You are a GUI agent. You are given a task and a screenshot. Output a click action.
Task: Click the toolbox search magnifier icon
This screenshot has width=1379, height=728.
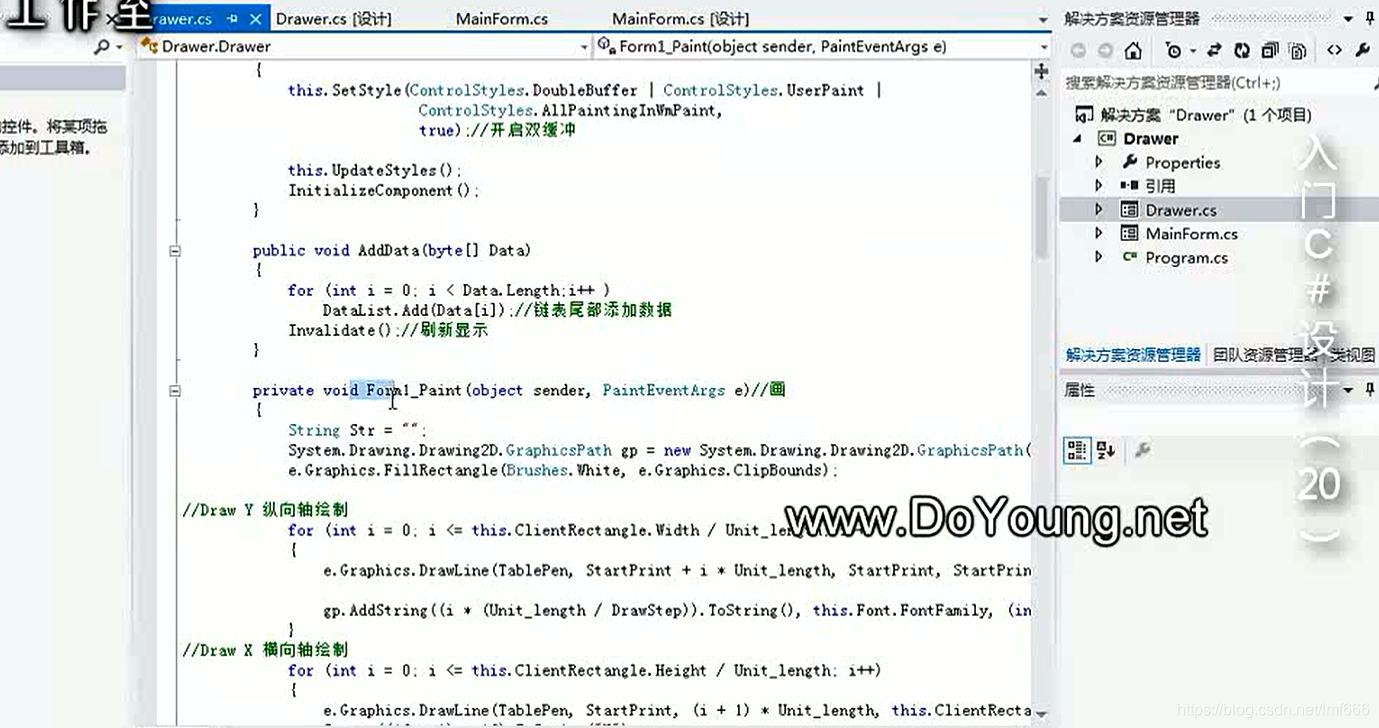[102, 47]
